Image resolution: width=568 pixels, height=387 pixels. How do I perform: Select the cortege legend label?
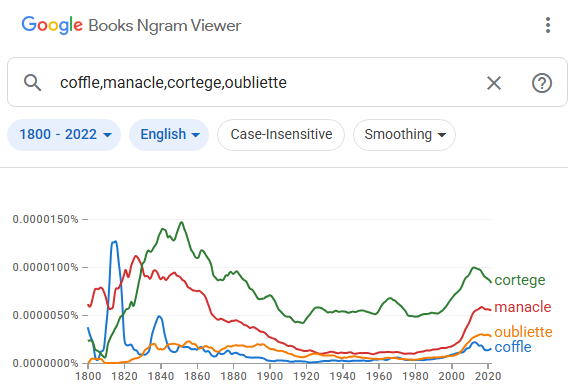coord(520,280)
